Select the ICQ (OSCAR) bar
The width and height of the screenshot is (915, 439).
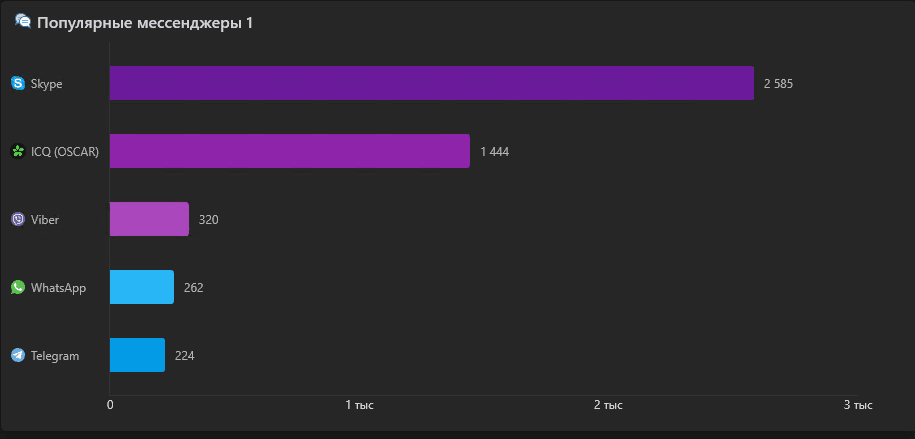tap(289, 151)
